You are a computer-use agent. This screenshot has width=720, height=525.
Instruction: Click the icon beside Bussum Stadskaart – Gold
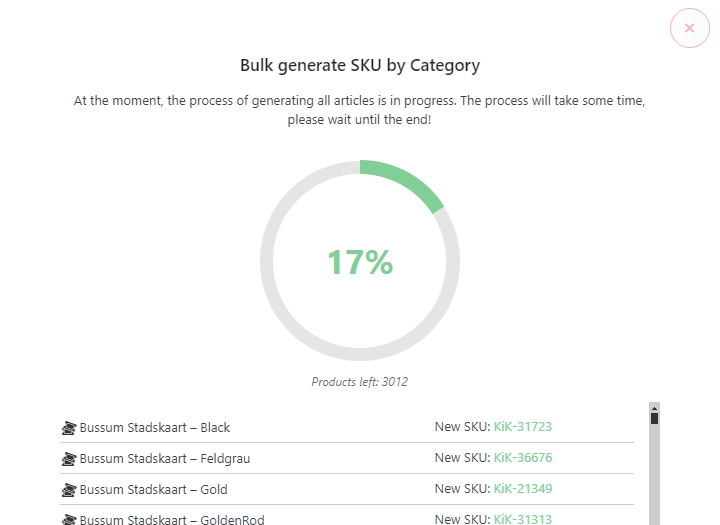(x=69, y=490)
